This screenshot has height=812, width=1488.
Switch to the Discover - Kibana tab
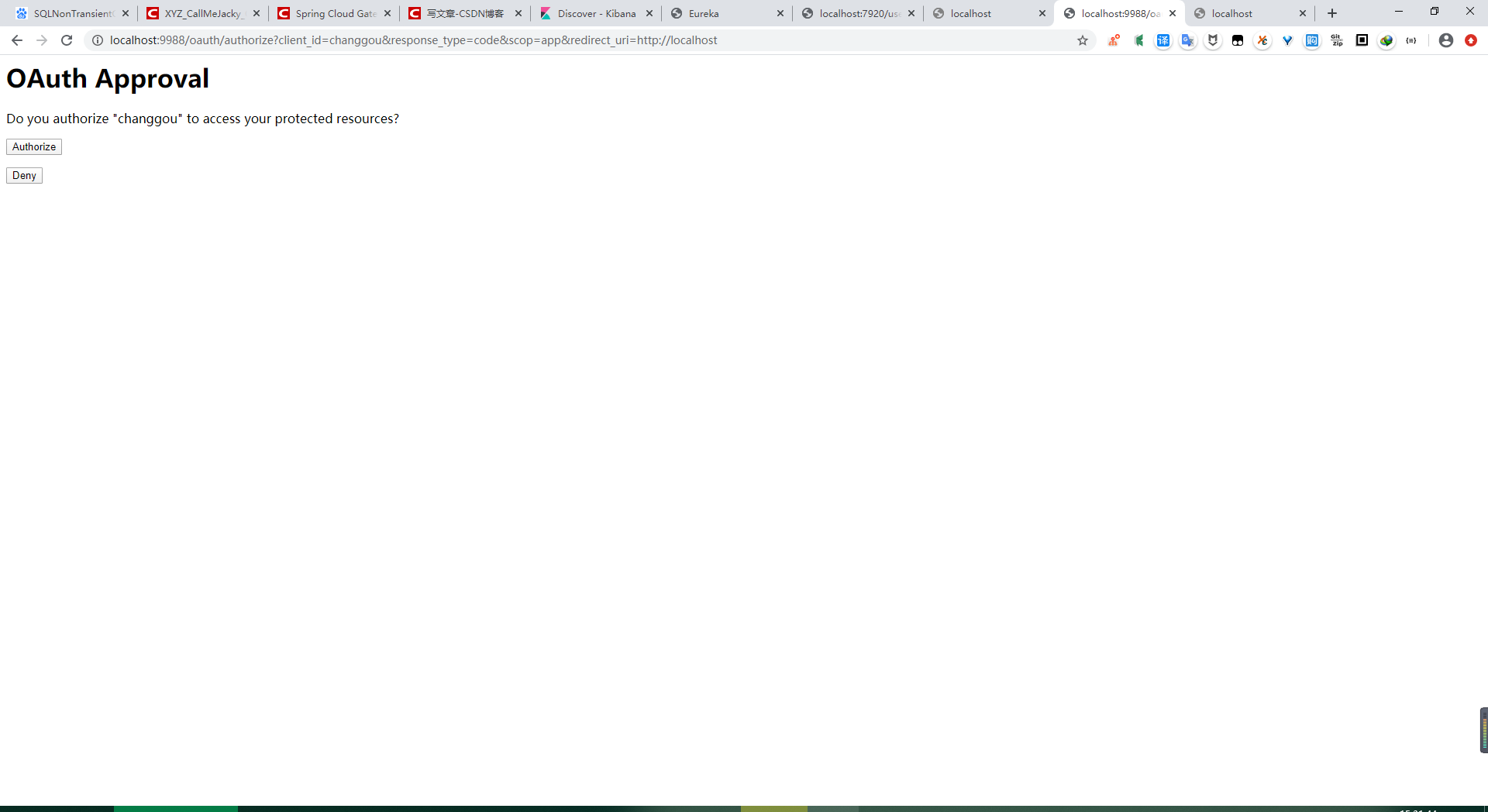[x=595, y=13]
